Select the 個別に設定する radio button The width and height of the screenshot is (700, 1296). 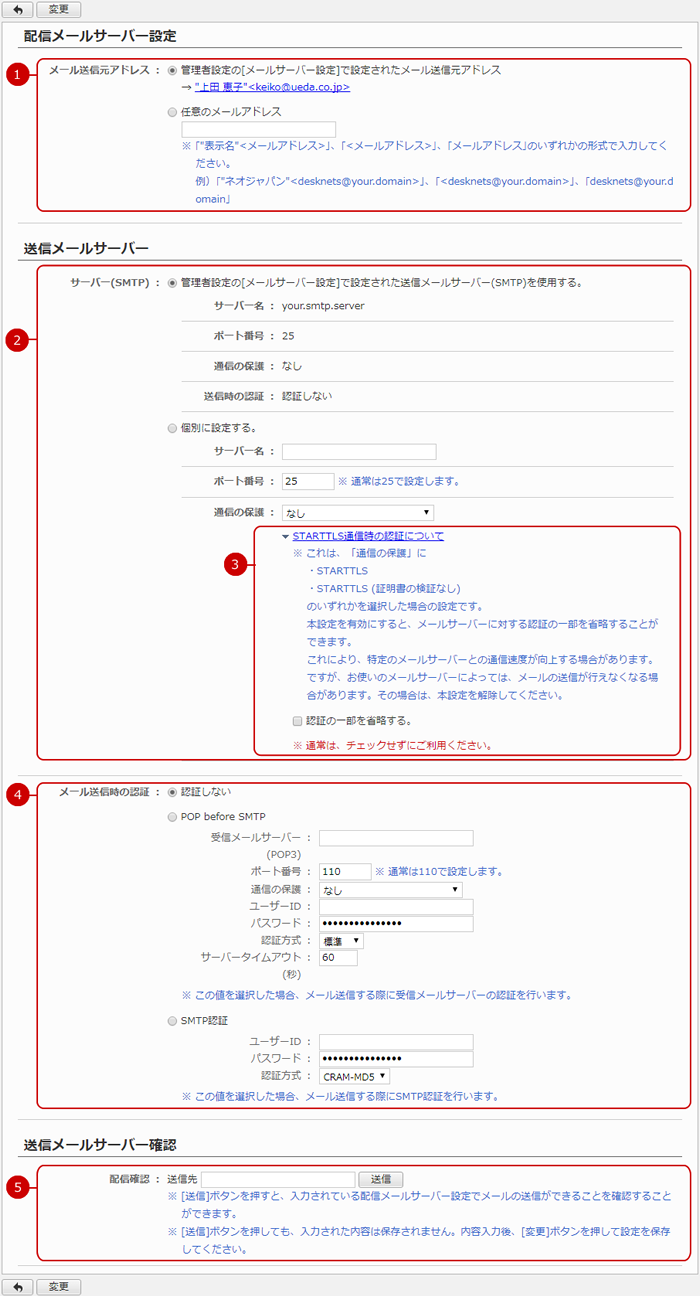[173, 428]
